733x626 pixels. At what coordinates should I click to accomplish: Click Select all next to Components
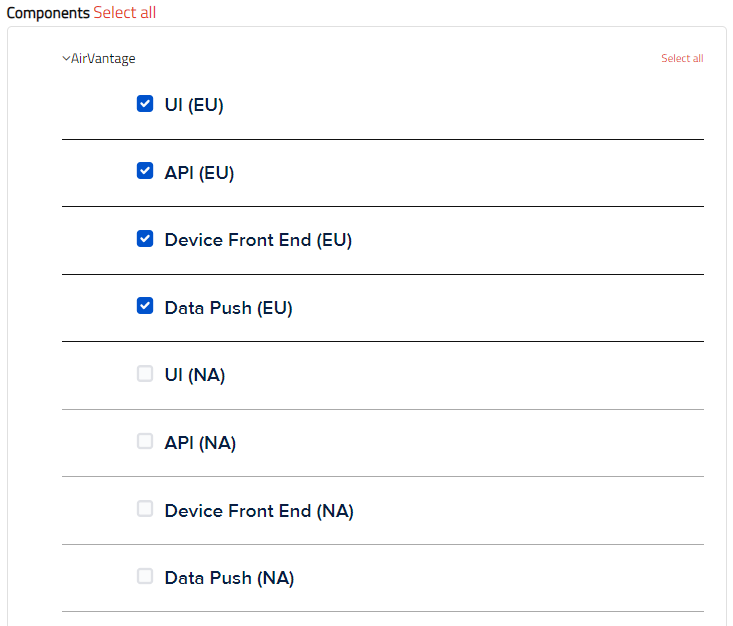(x=125, y=13)
